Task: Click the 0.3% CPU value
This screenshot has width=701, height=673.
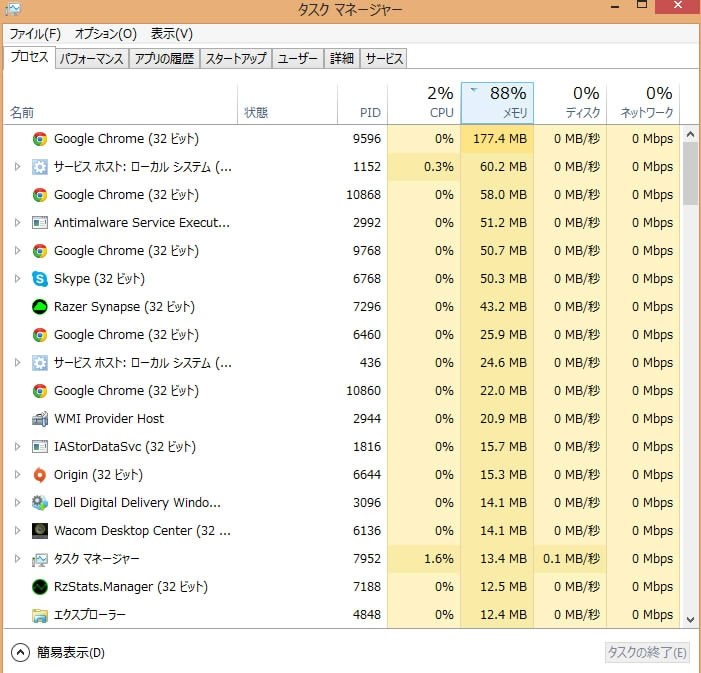Action: pos(439,167)
